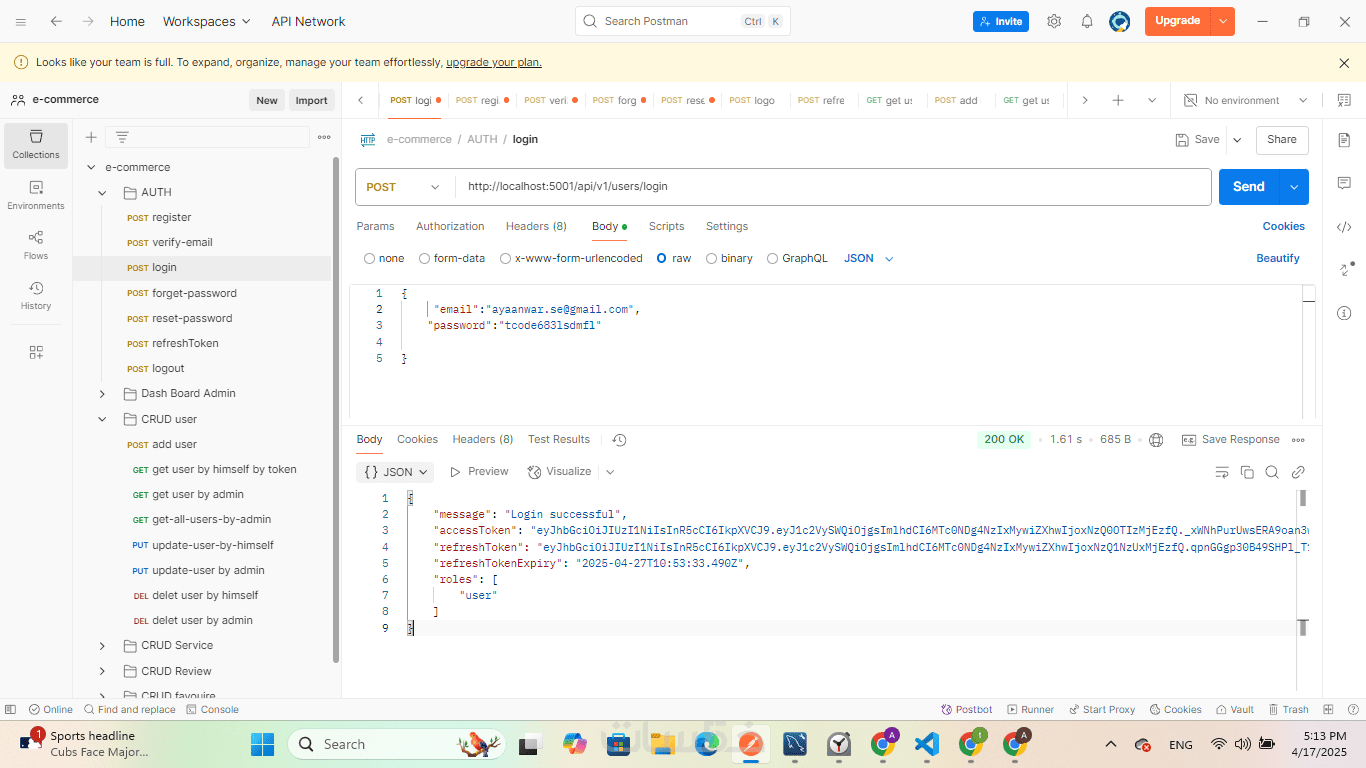Viewport: 1366px width, 768px height.
Task: Switch to the Scripts tab
Action: pyautogui.click(x=666, y=227)
